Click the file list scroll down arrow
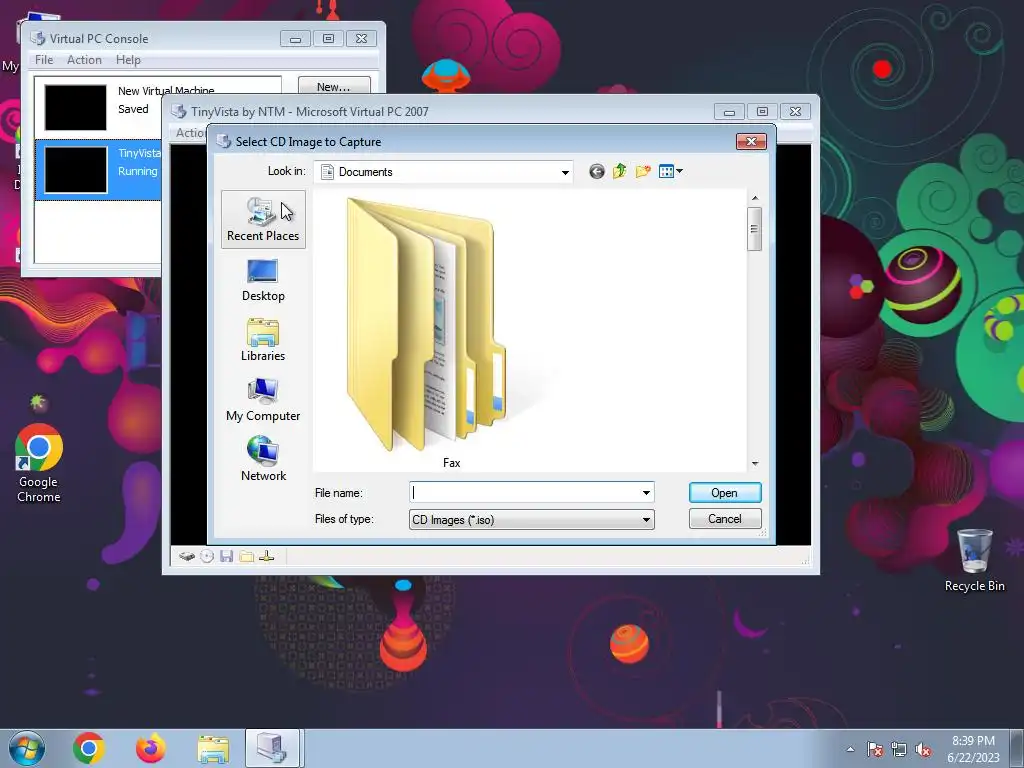Viewport: 1024px width, 768px height. click(755, 463)
